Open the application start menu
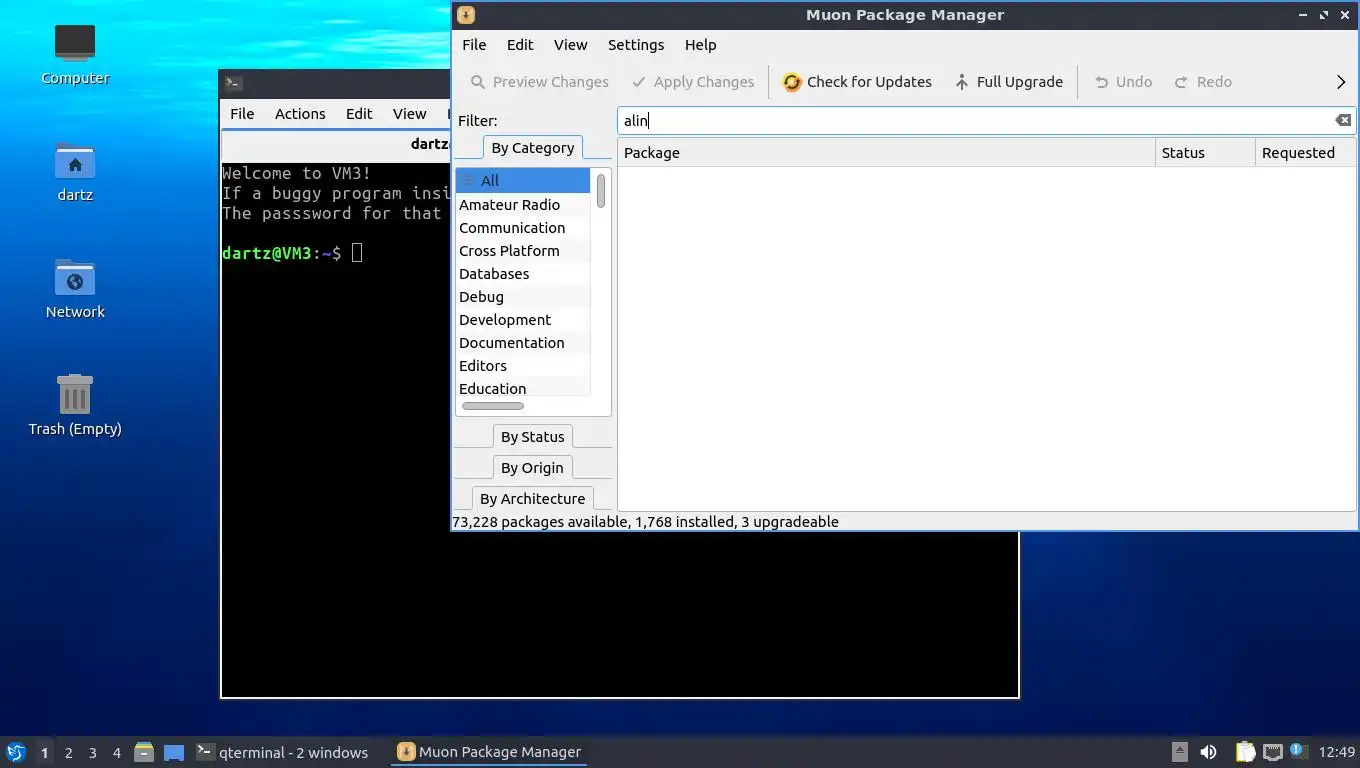Image resolution: width=1360 pixels, height=768 pixels. pyautogui.click(x=16, y=752)
